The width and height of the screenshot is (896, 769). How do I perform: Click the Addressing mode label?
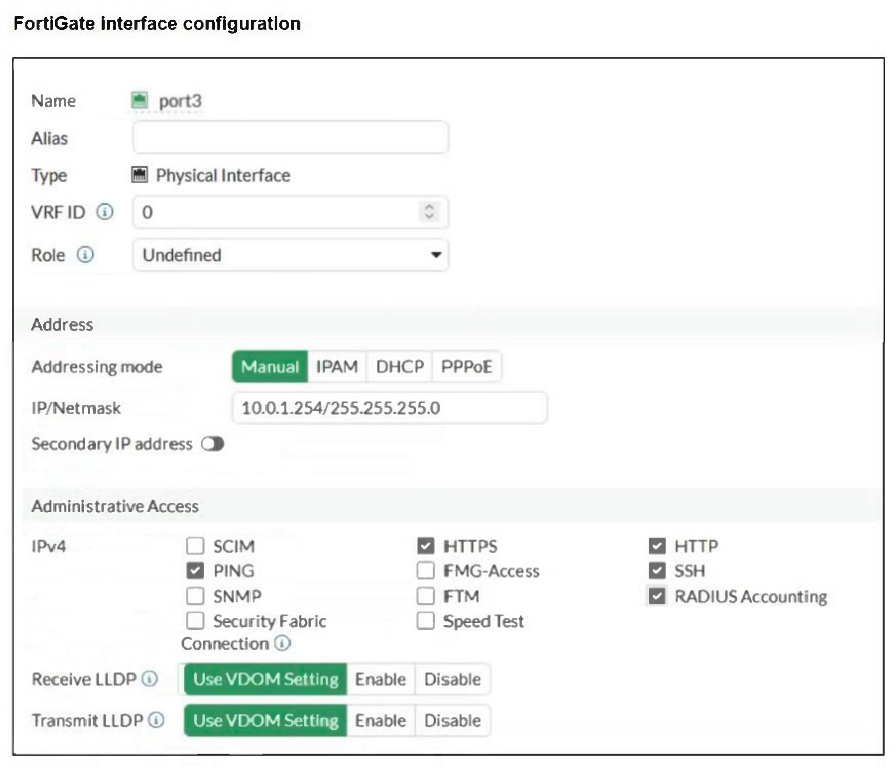97,367
